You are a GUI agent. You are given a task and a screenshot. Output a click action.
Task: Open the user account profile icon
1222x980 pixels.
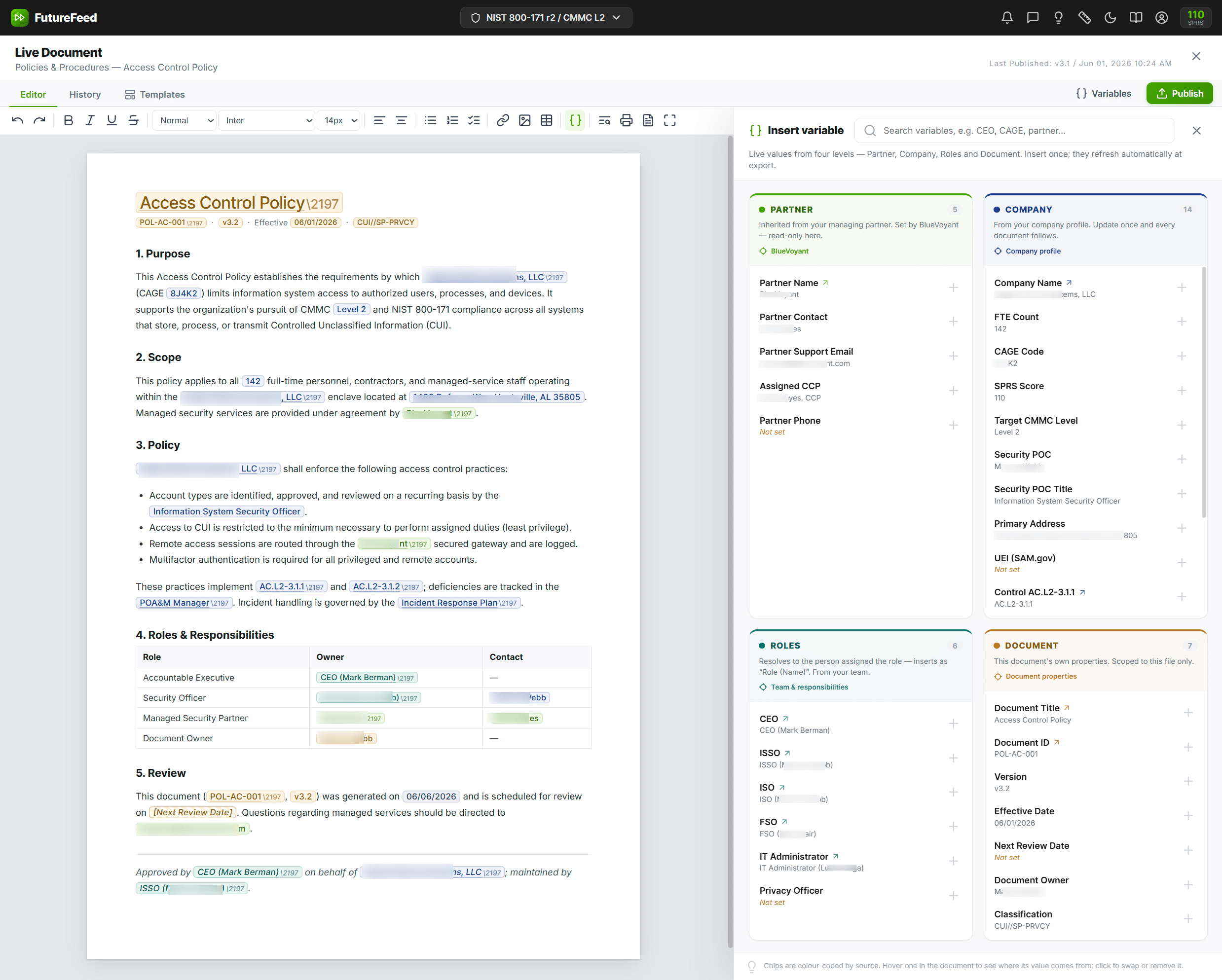coord(1161,18)
